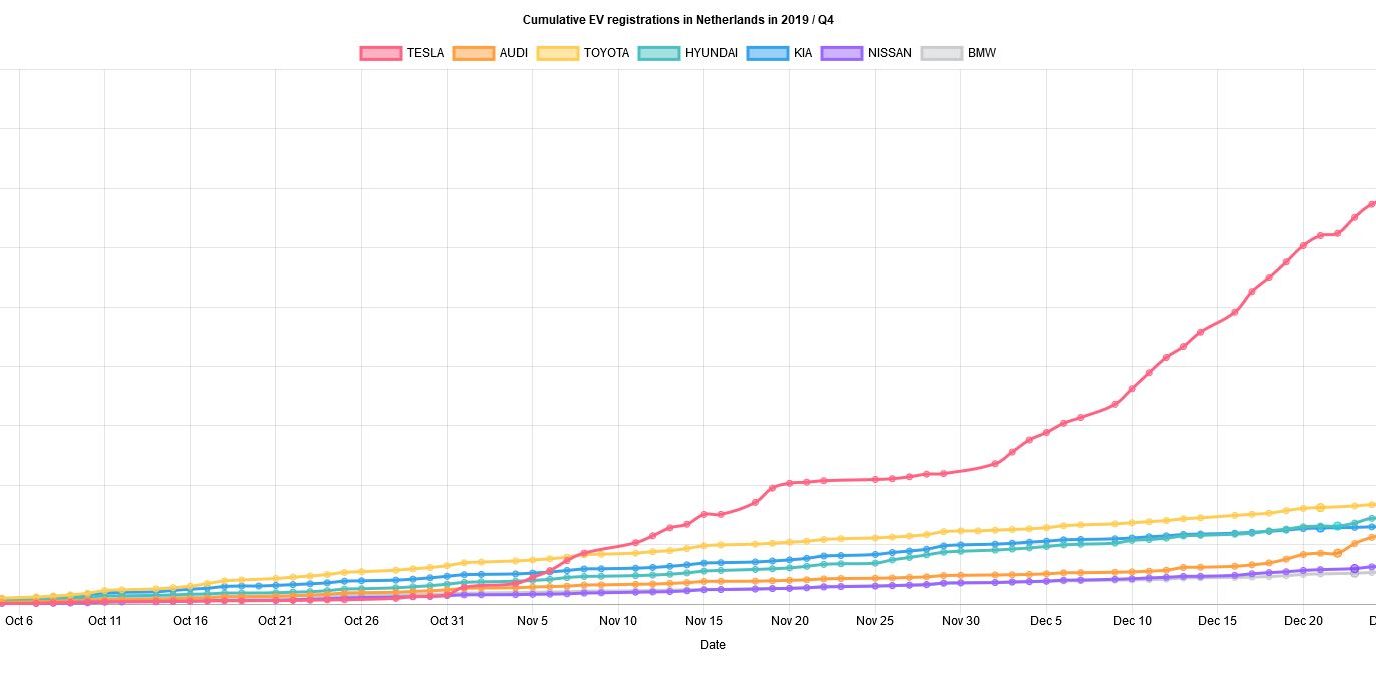Click the Nov 10 axis label
The height and width of the screenshot is (681, 1376).
click(618, 621)
